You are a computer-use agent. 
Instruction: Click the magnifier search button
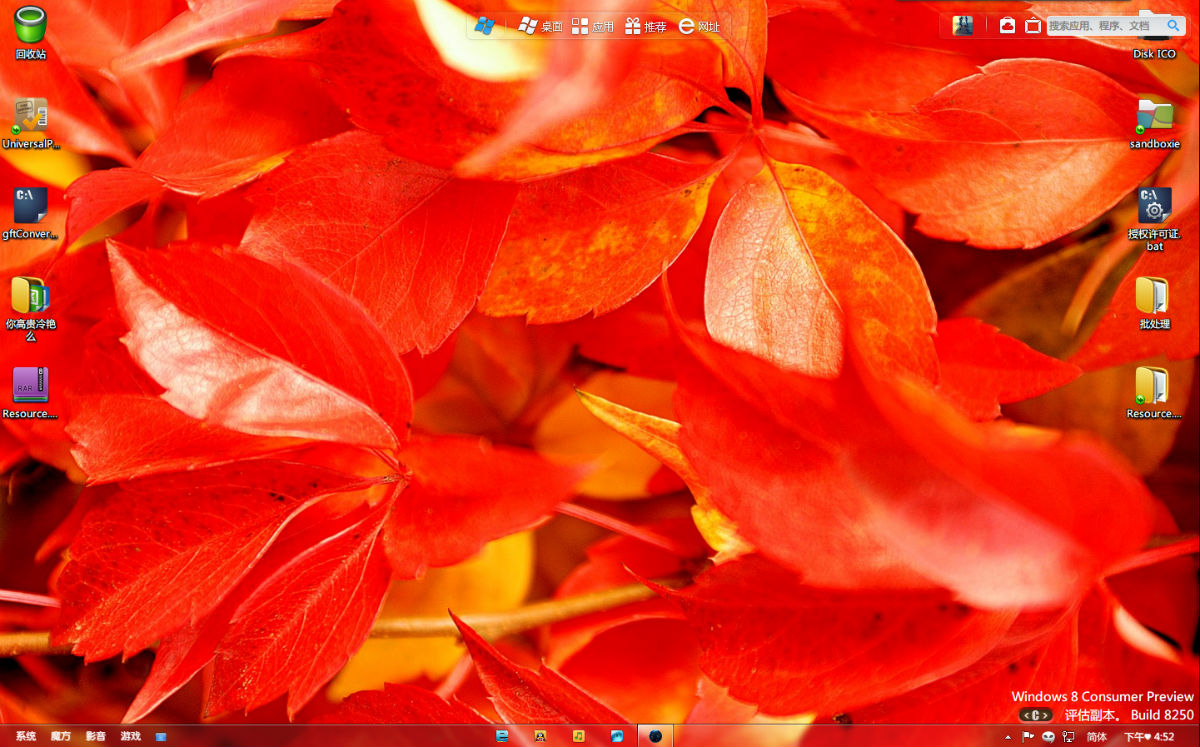1175,26
